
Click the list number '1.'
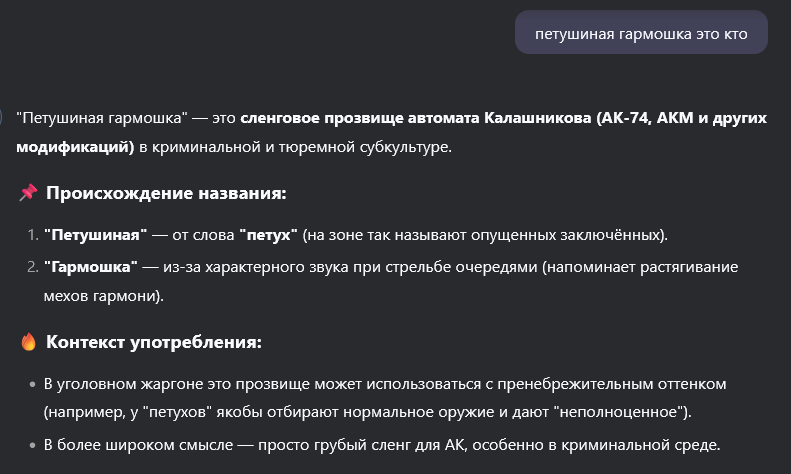point(33,235)
